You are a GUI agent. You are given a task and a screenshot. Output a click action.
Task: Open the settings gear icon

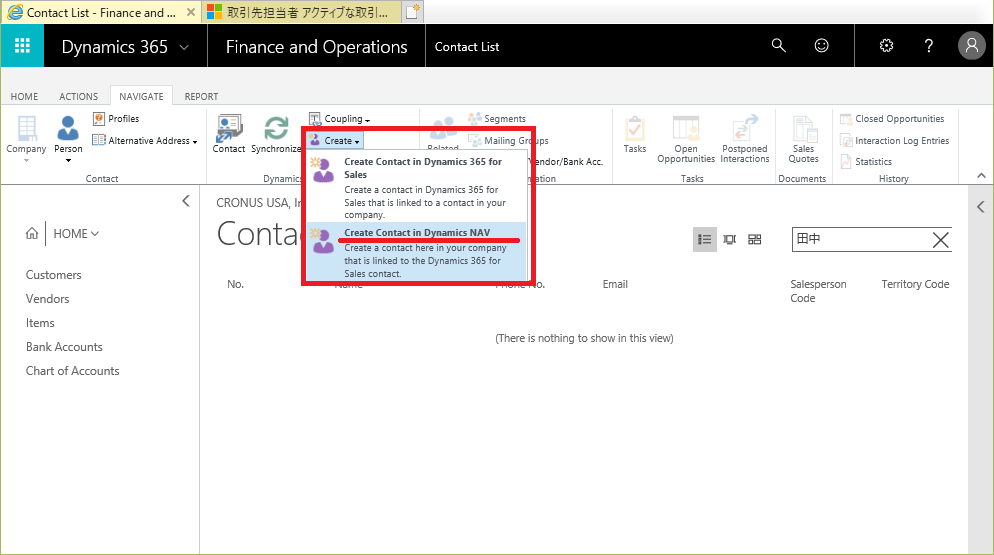click(886, 46)
